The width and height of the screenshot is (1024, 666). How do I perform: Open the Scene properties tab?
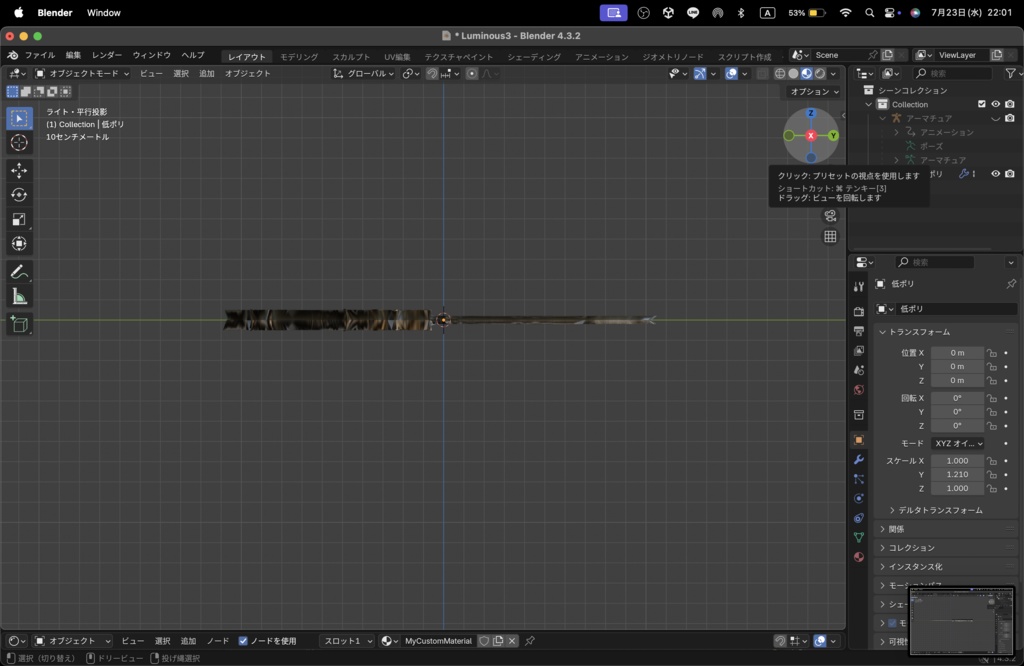(x=859, y=370)
